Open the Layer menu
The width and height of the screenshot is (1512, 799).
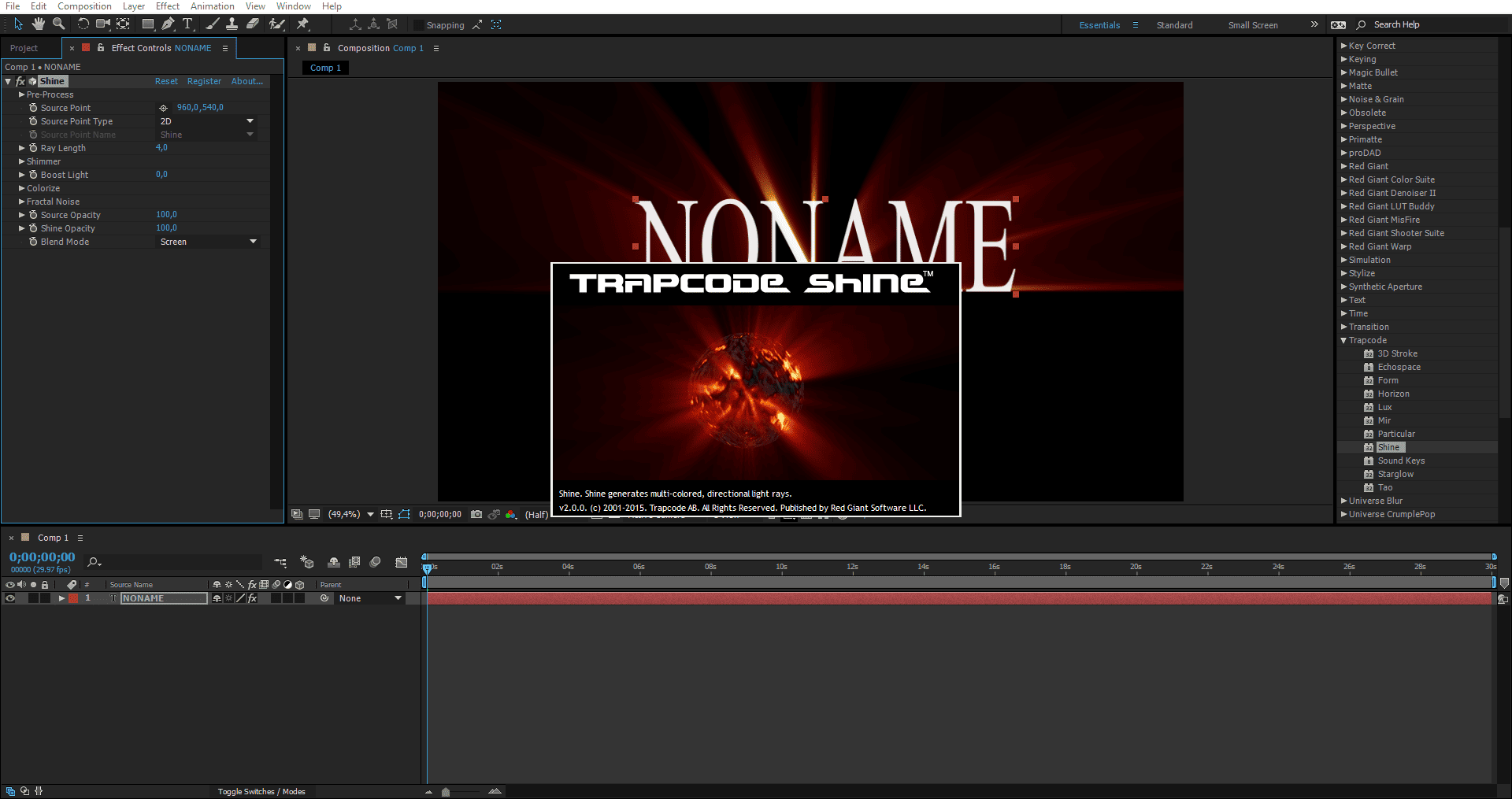pyautogui.click(x=134, y=6)
